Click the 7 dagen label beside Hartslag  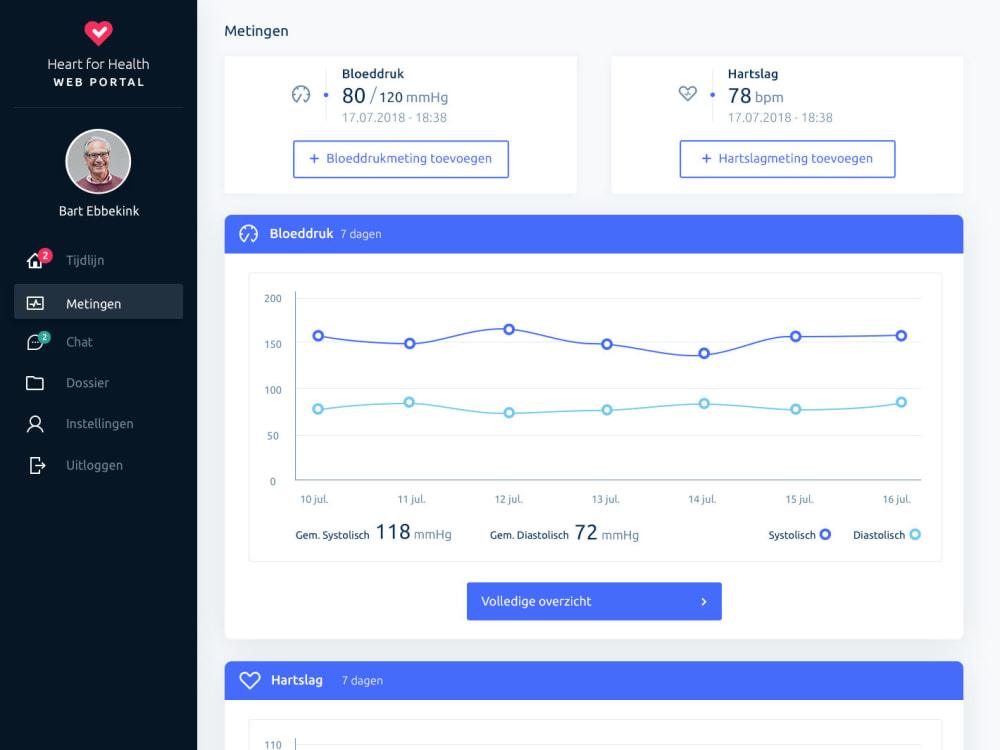point(362,681)
